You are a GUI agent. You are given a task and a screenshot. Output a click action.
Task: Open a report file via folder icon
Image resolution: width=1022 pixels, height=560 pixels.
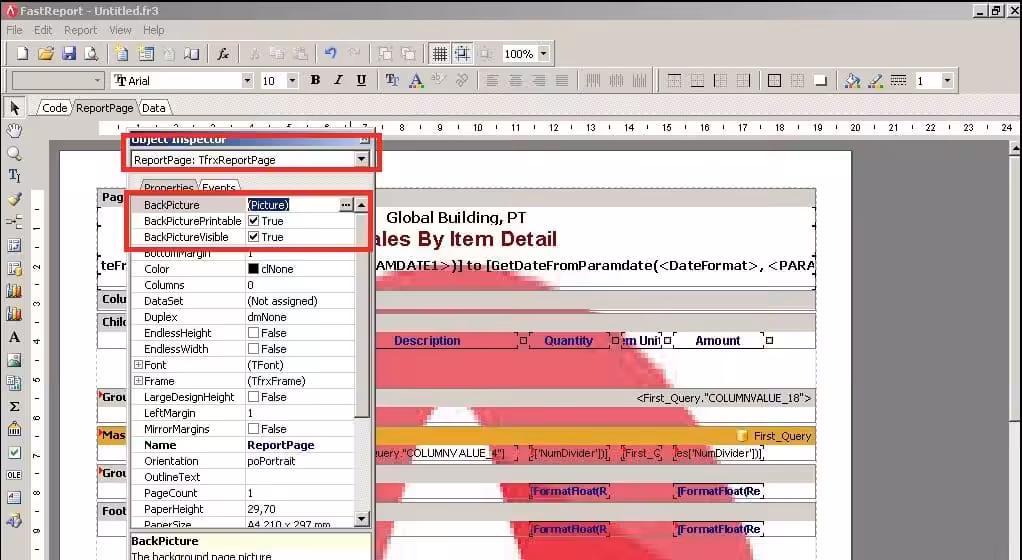pos(46,54)
